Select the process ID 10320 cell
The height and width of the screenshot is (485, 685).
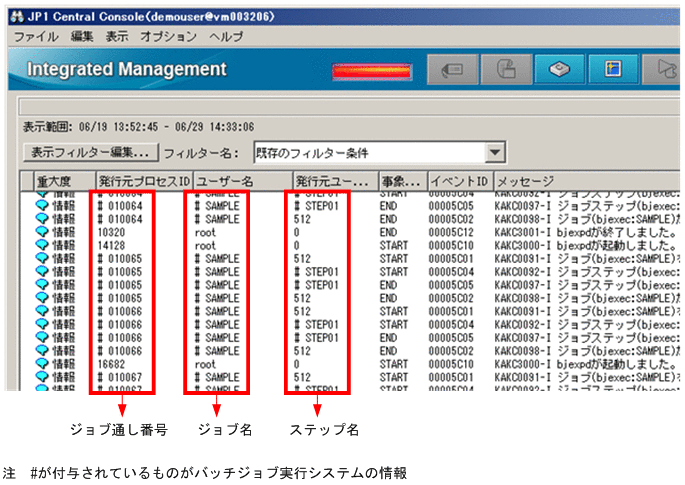pos(111,232)
